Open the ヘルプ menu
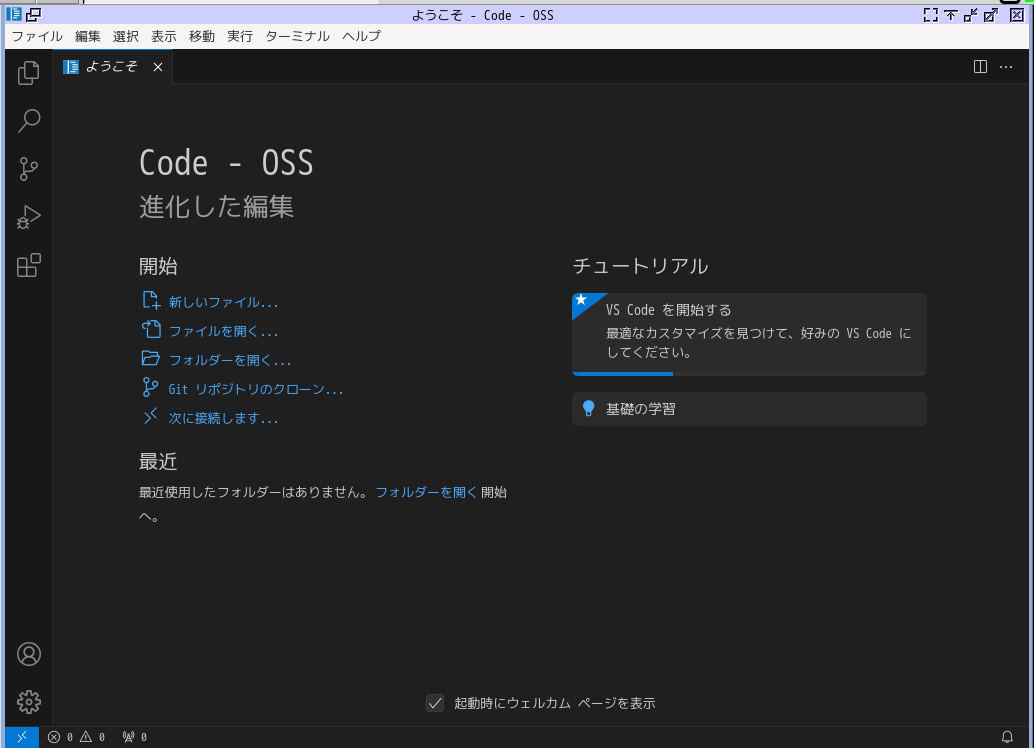1034x748 pixels. pyautogui.click(x=361, y=36)
